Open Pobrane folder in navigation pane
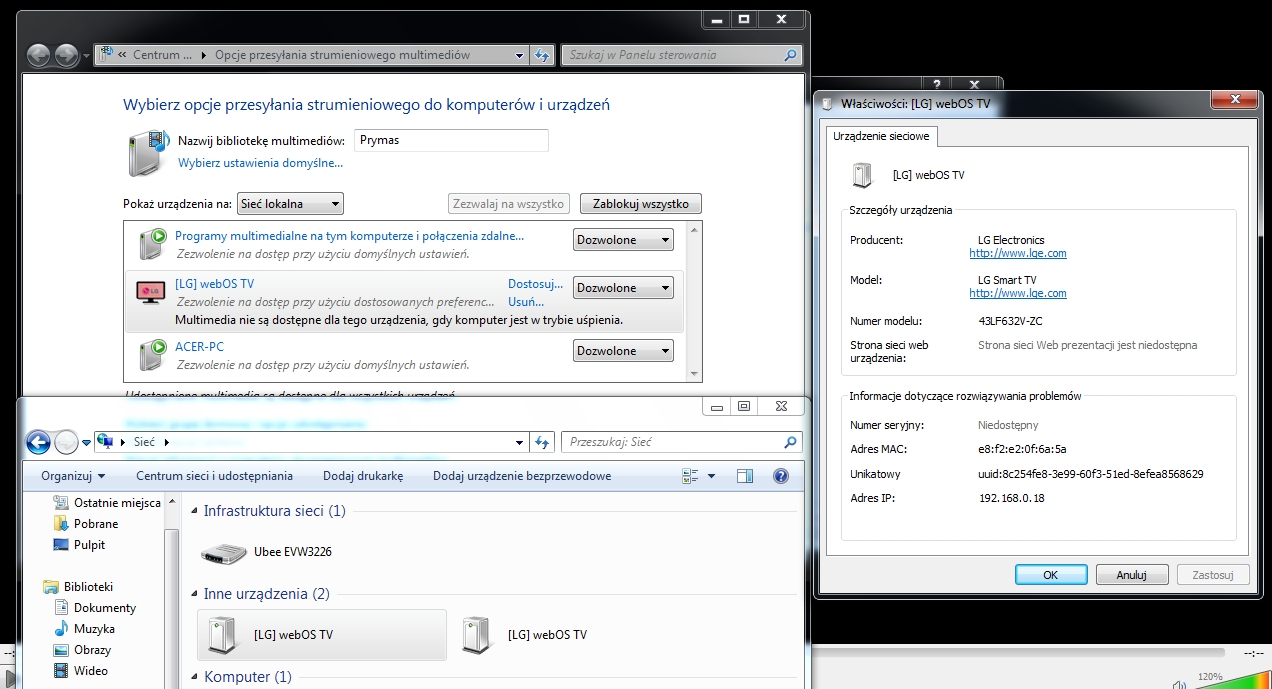 coord(87,524)
